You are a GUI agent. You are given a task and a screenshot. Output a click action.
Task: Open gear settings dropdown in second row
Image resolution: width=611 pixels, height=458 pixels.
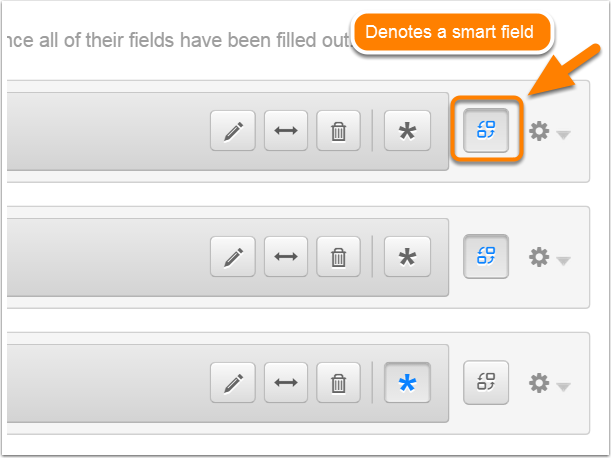pos(549,257)
